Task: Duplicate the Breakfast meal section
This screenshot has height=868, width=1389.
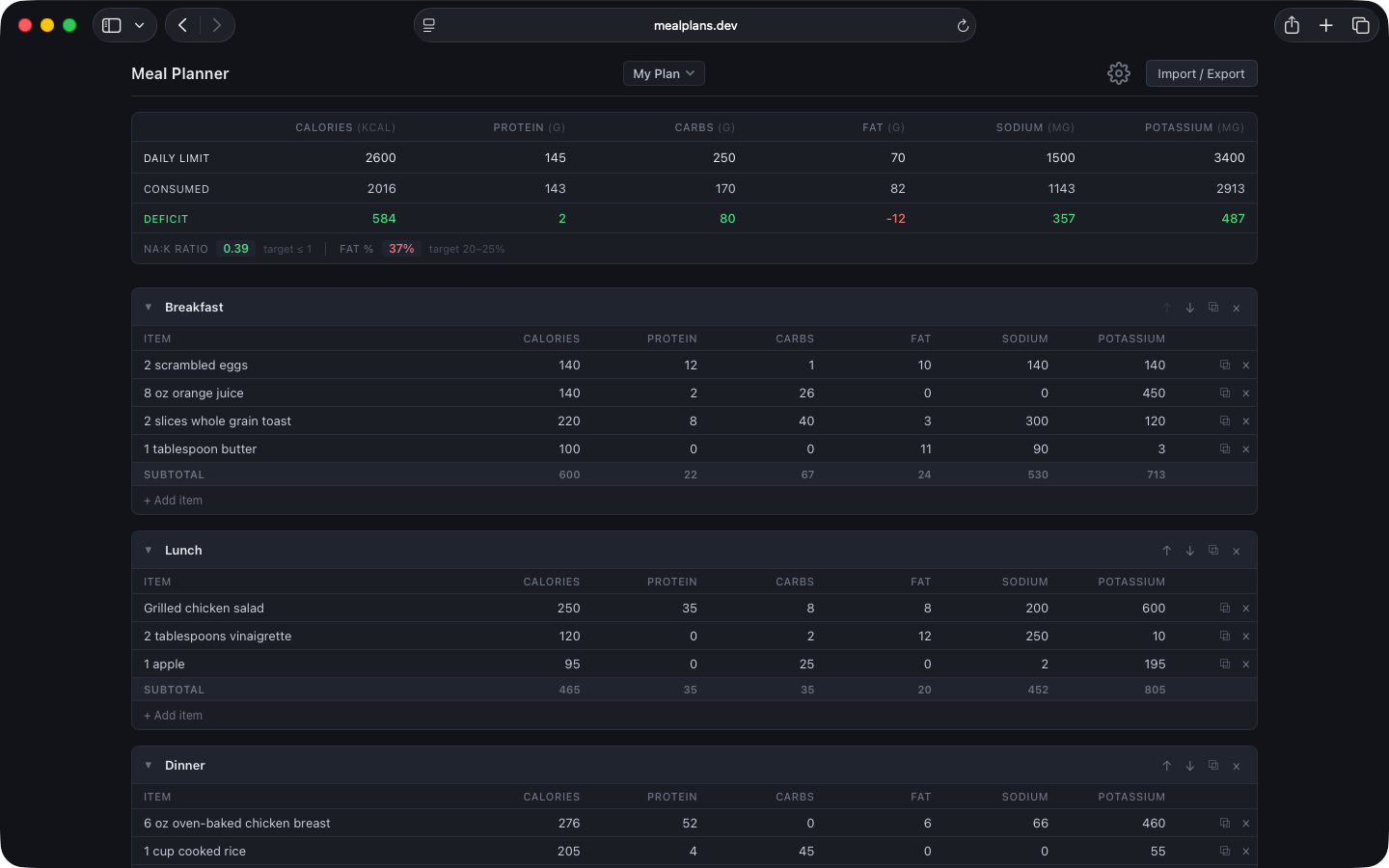Action: point(1212,308)
